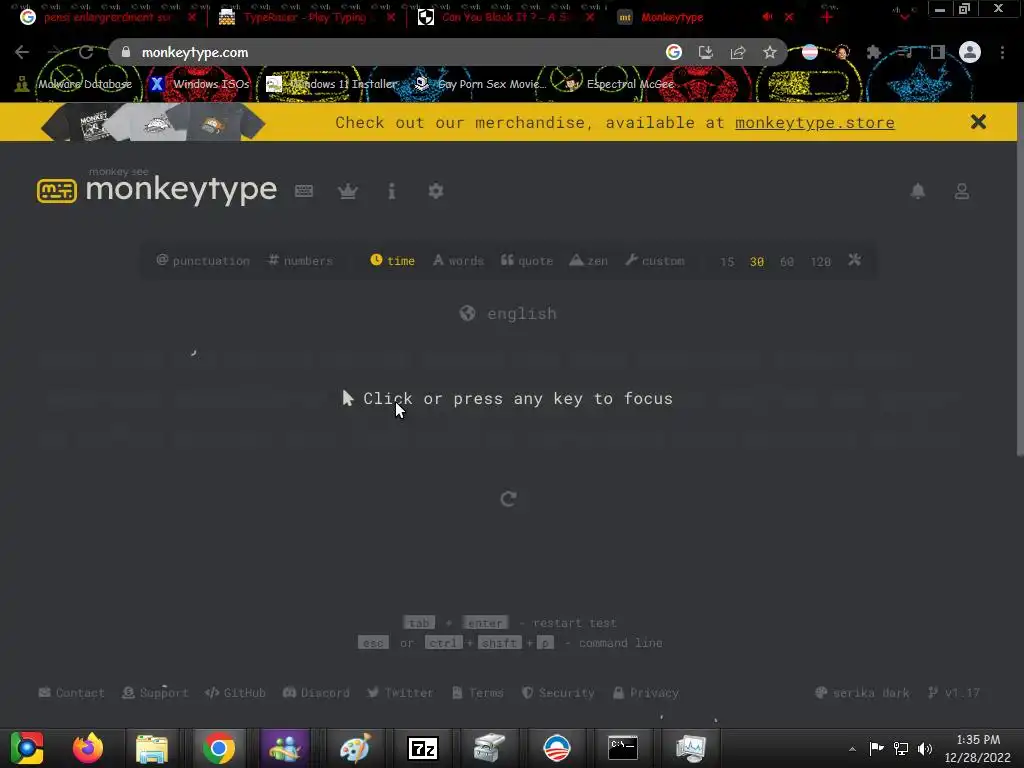Open the notifications bell icon
The width and height of the screenshot is (1024, 768).
tap(918, 191)
